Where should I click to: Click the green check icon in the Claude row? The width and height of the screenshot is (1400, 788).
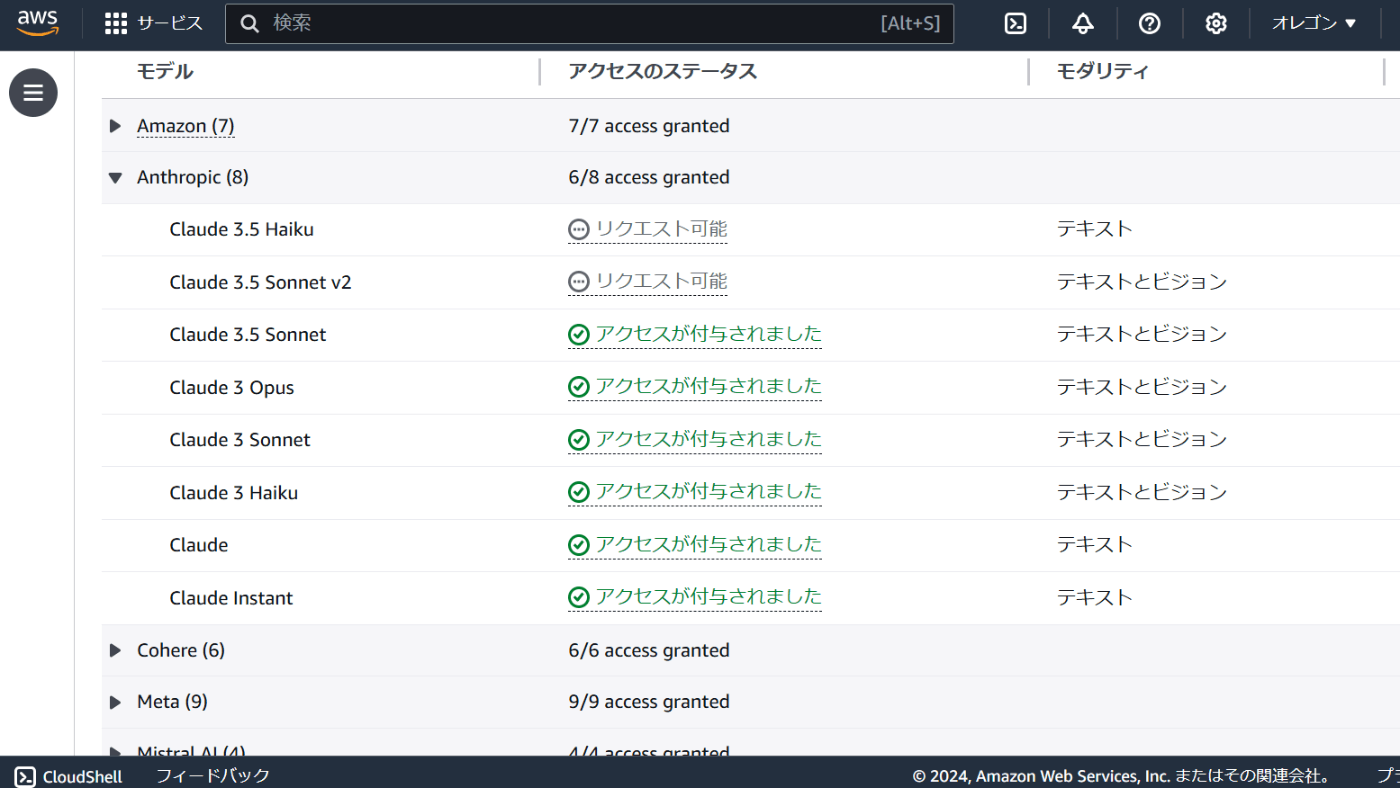pos(578,545)
